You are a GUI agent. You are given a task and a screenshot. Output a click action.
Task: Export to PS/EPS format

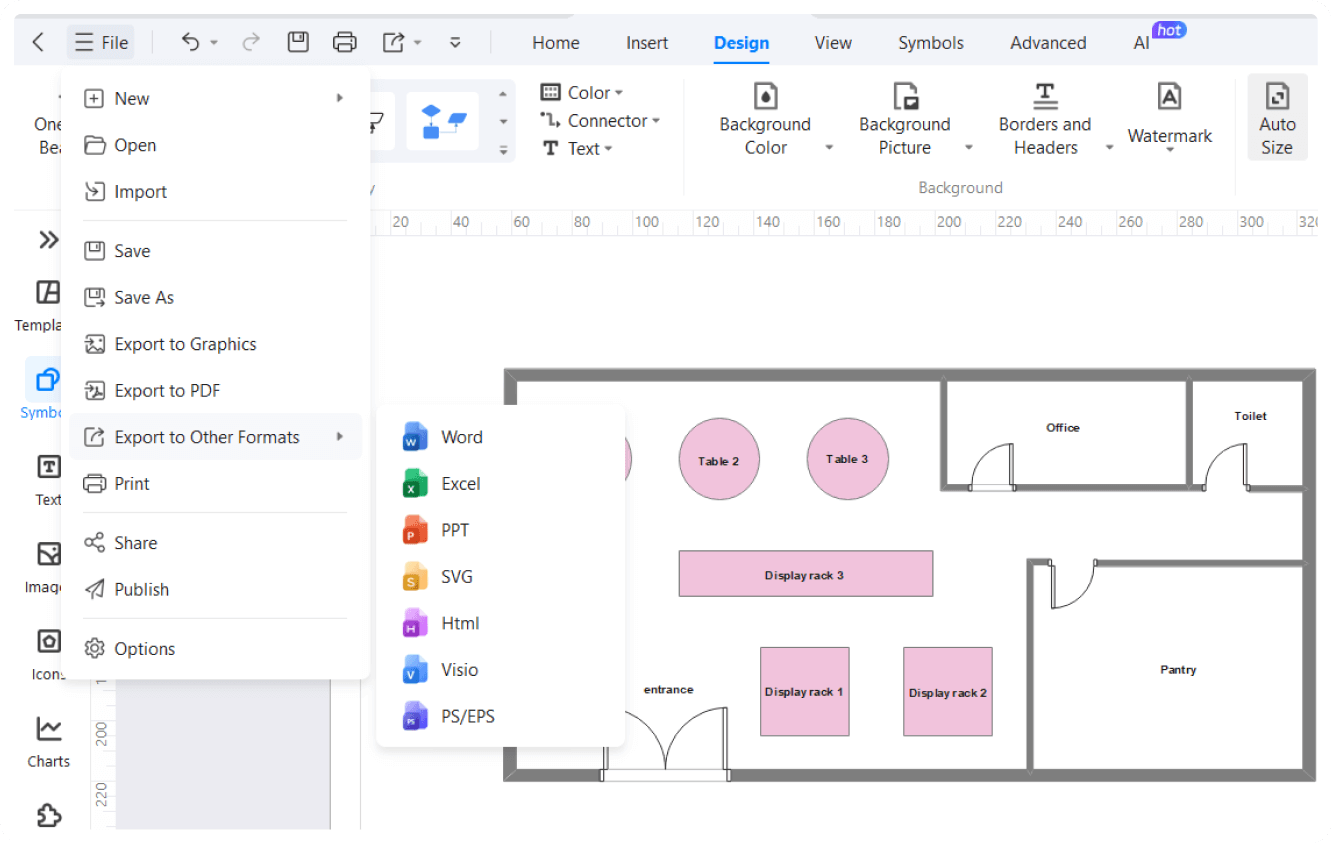(x=500, y=716)
